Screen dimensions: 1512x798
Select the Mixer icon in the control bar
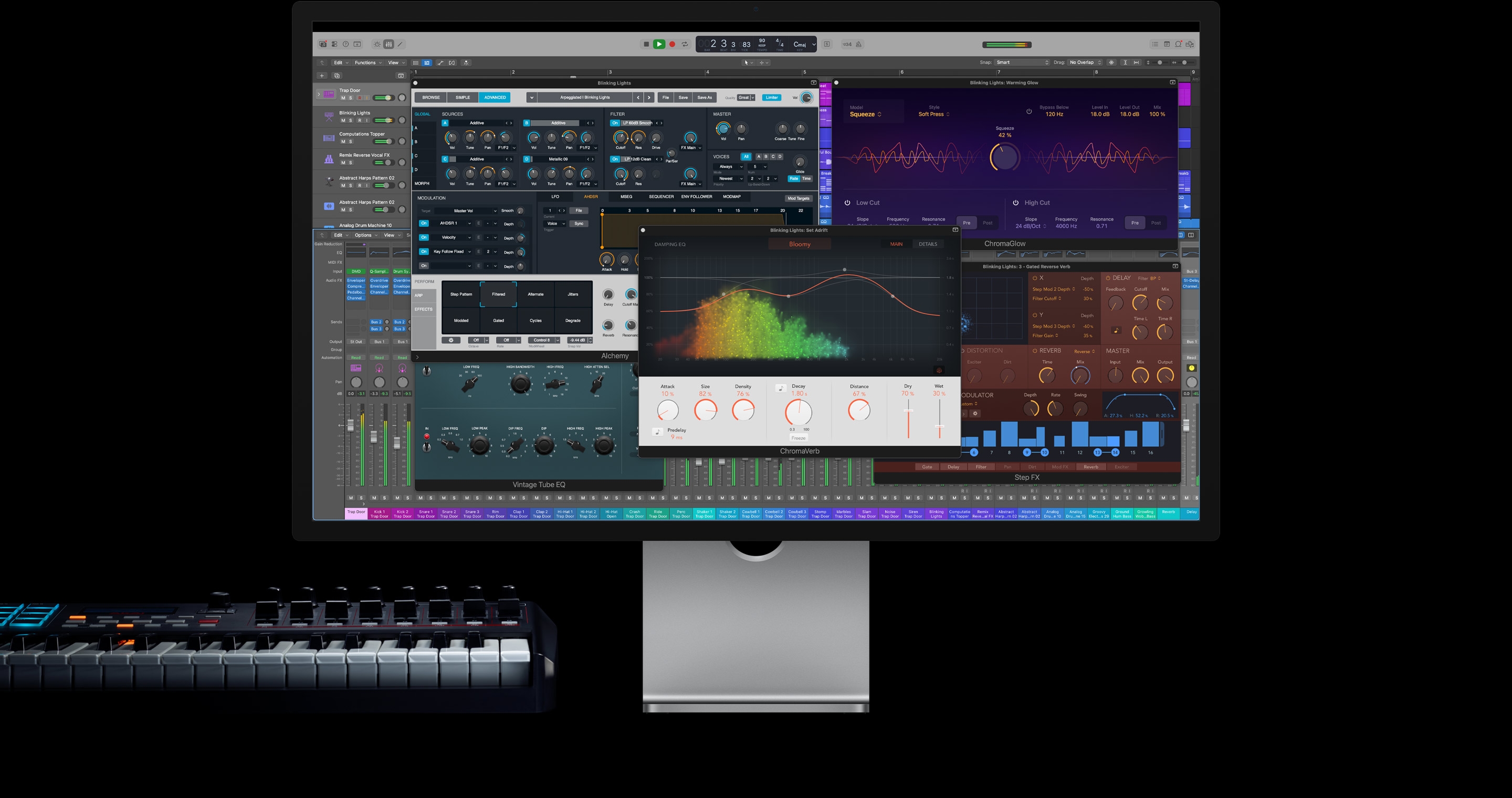[388, 44]
